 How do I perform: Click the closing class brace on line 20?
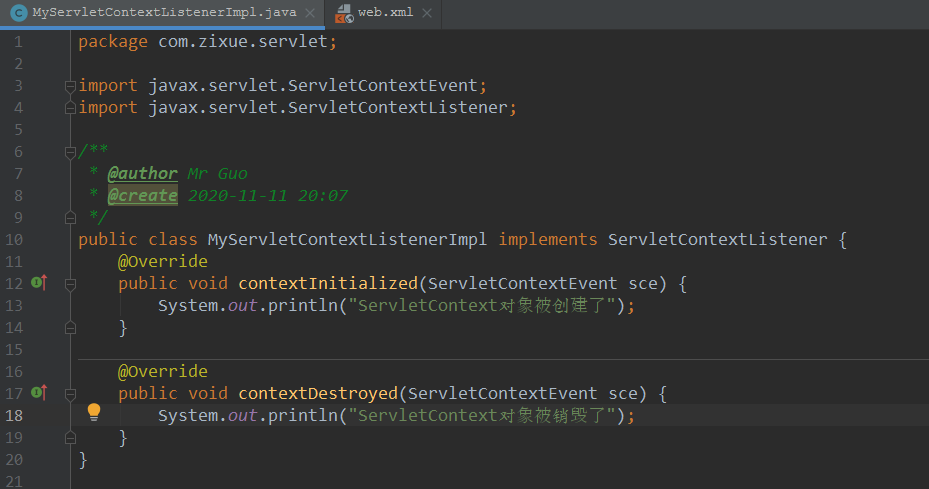tap(83, 459)
